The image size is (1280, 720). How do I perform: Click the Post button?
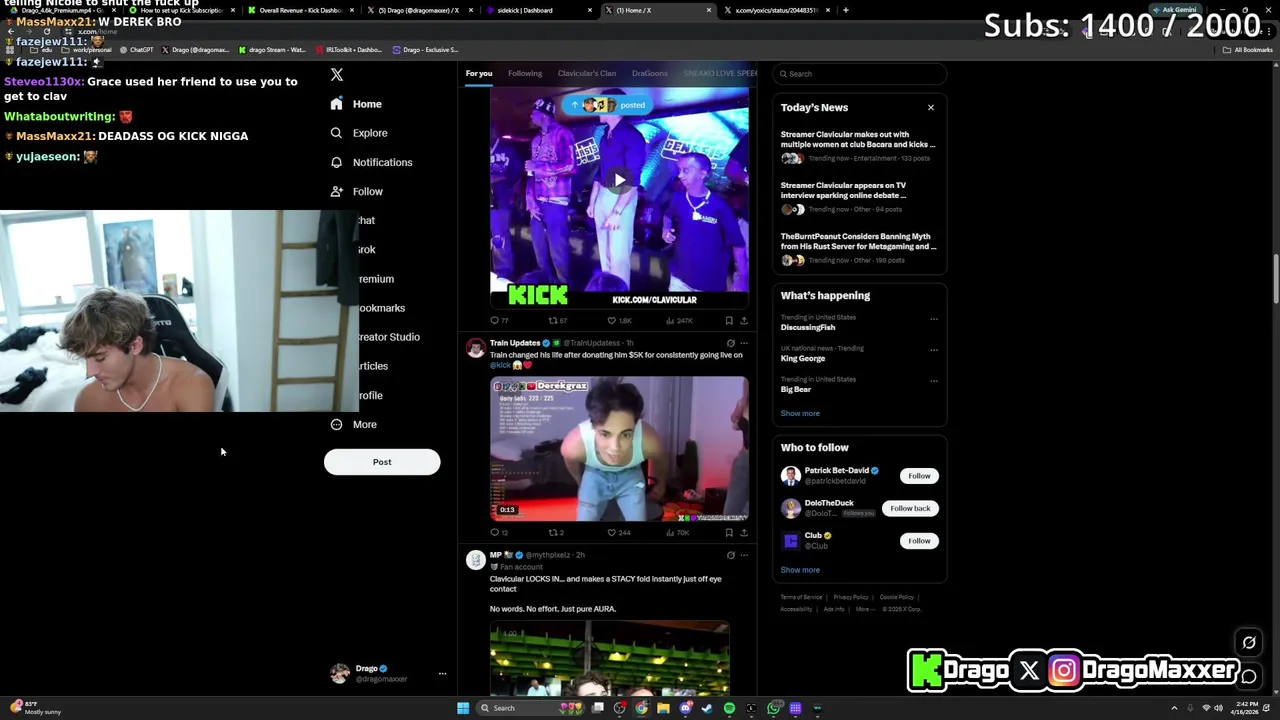point(382,462)
